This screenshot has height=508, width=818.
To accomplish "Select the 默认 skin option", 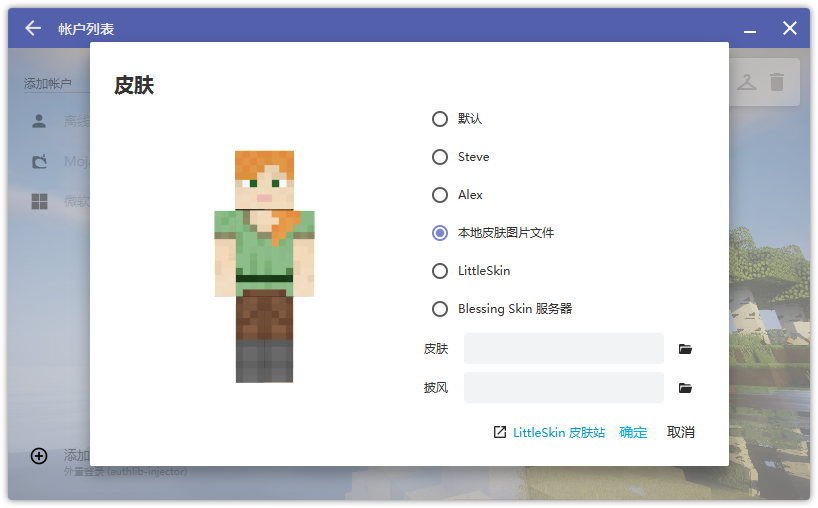I will click(x=440, y=119).
